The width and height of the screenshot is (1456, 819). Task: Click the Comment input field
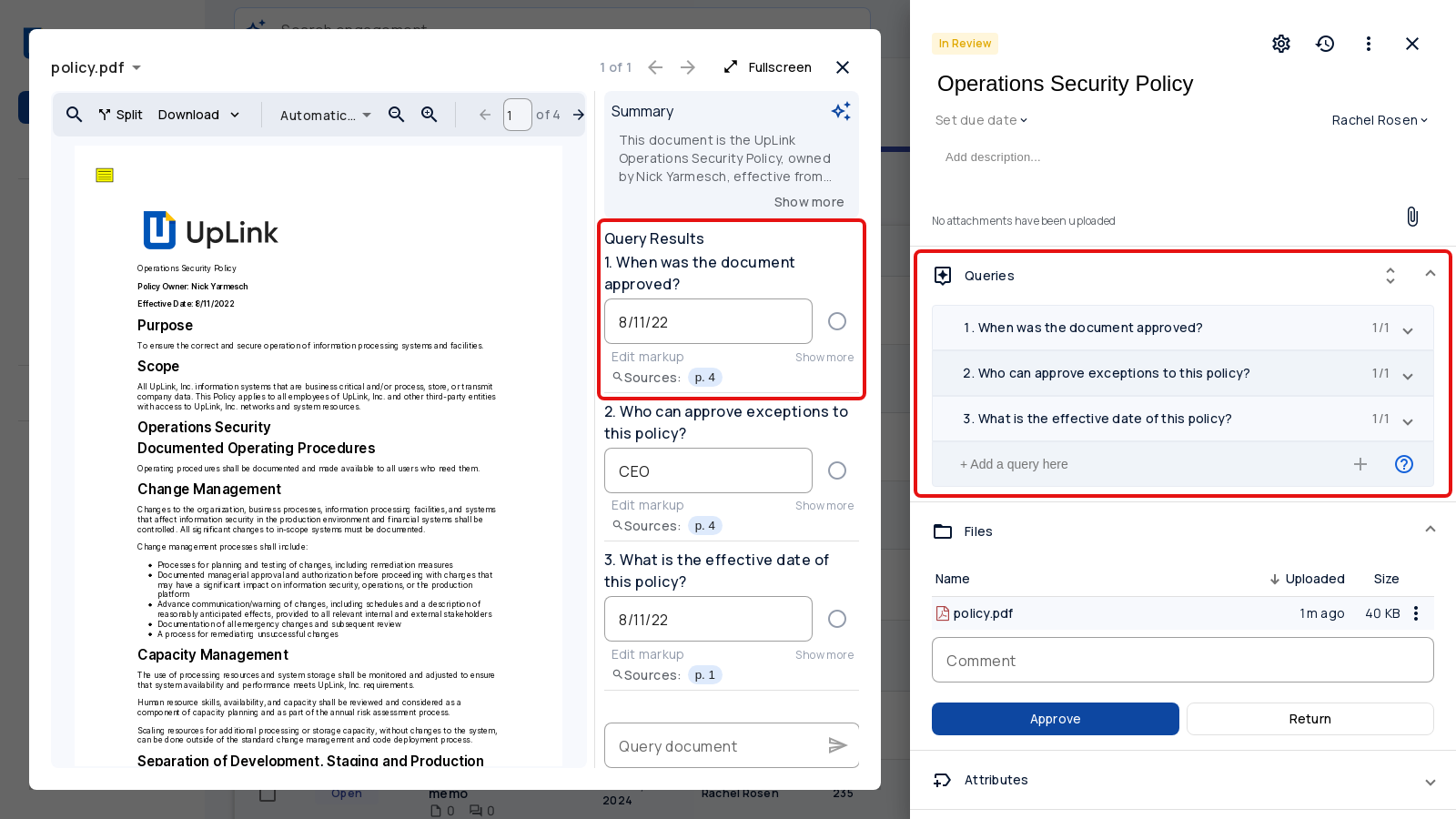pos(1182,660)
